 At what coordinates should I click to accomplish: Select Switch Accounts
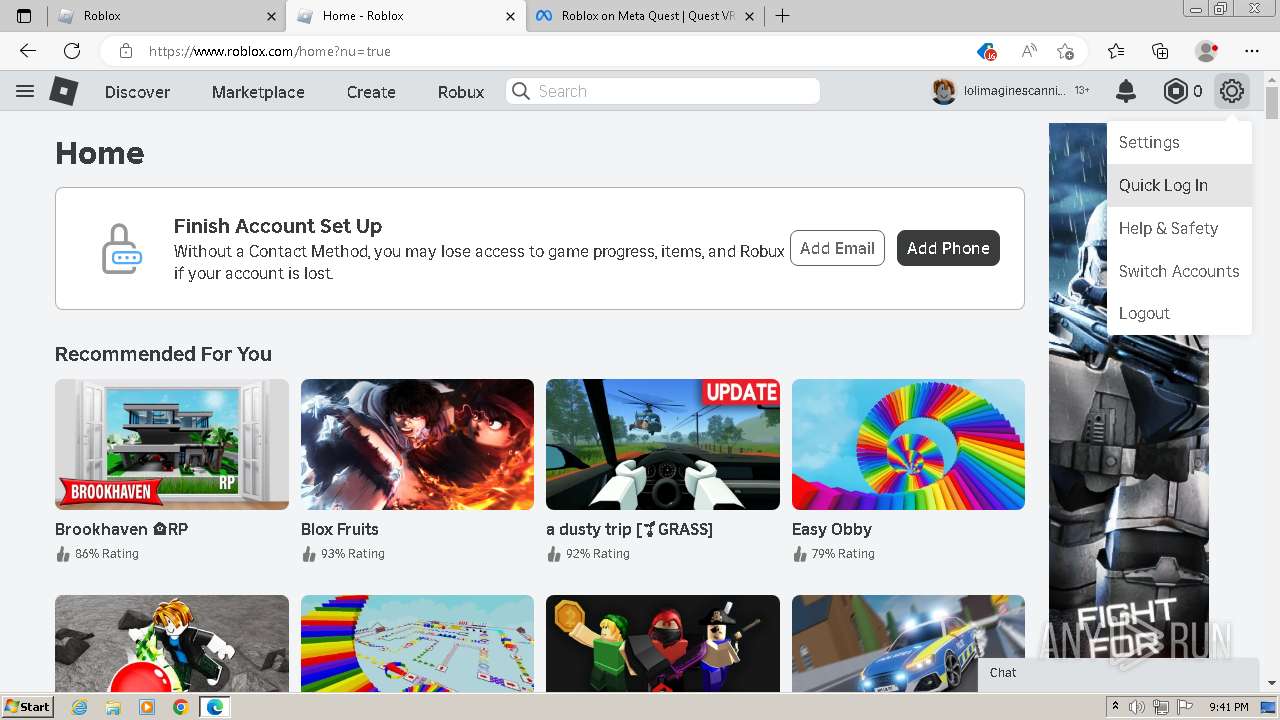click(x=1179, y=271)
